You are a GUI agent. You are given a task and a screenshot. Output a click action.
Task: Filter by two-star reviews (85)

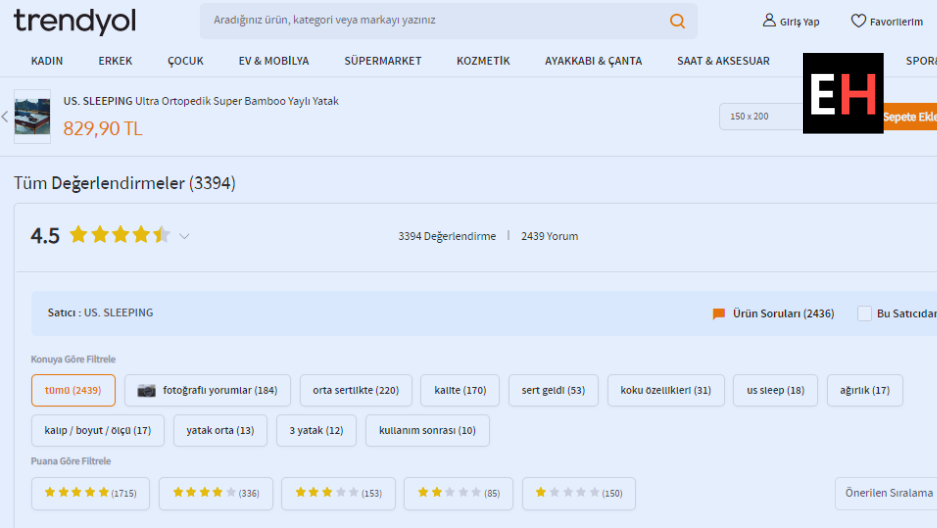(x=458, y=493)
